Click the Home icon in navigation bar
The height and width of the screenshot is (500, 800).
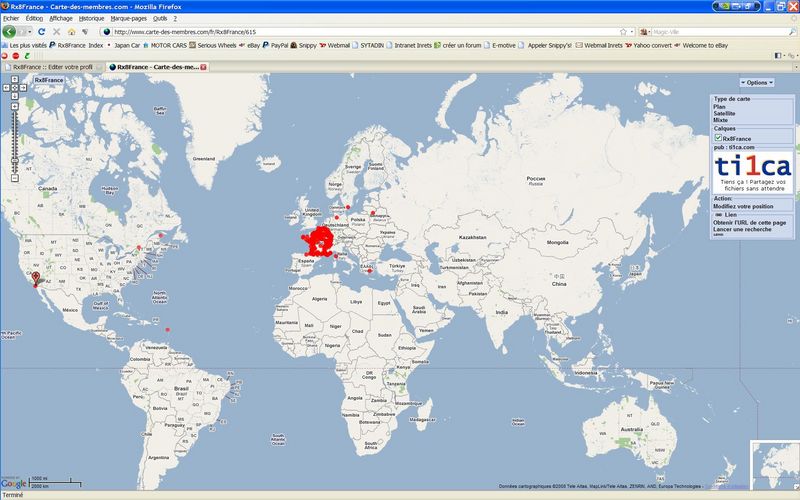pos(71,31)
